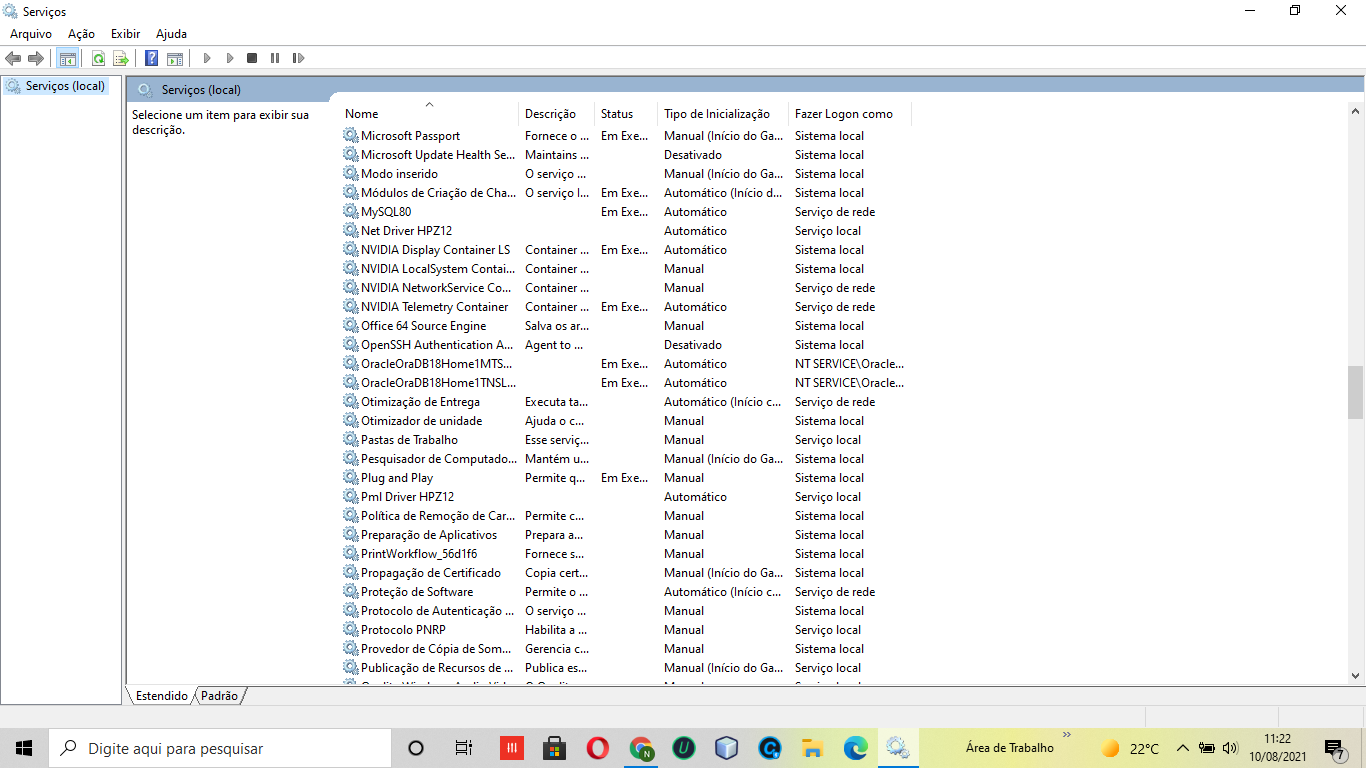
Task: Go back with the toolbar left arrow
Action: (x=13, y=58)
